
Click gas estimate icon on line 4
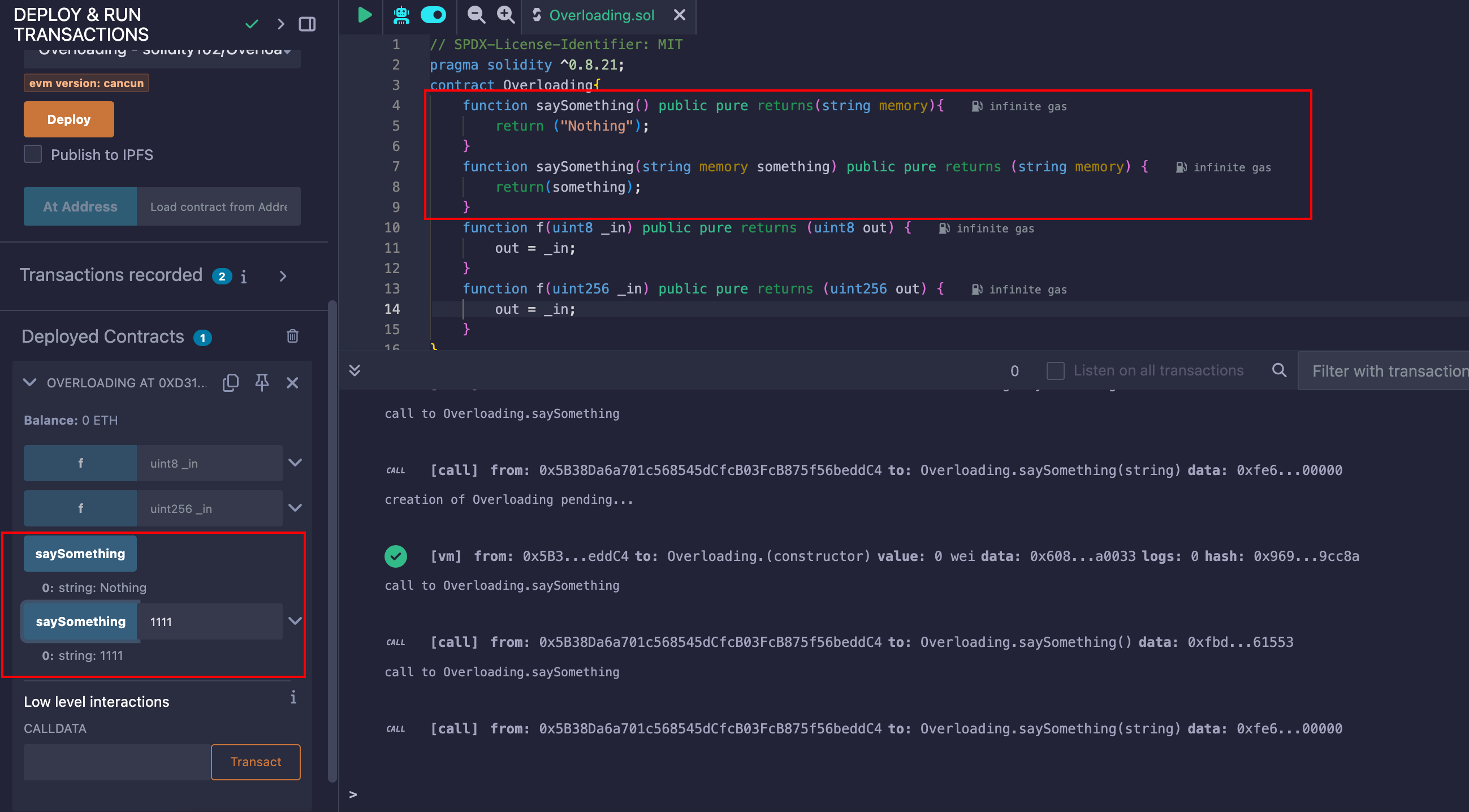(977, 106)
